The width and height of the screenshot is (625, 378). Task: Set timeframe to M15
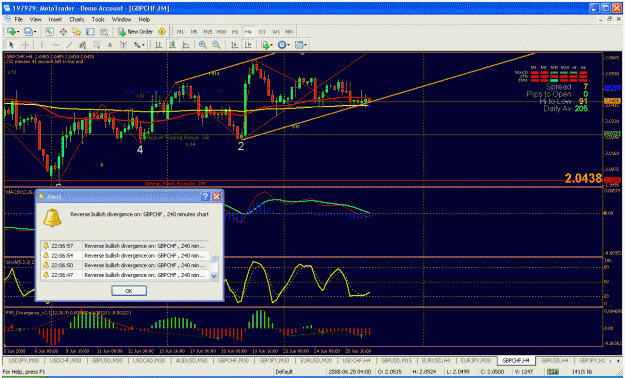coord(207,32)
